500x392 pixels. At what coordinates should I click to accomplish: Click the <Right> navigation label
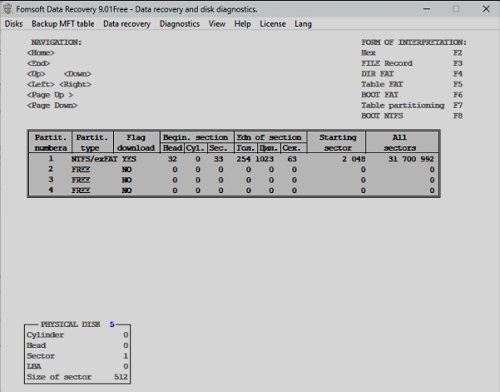pos(75,84)
